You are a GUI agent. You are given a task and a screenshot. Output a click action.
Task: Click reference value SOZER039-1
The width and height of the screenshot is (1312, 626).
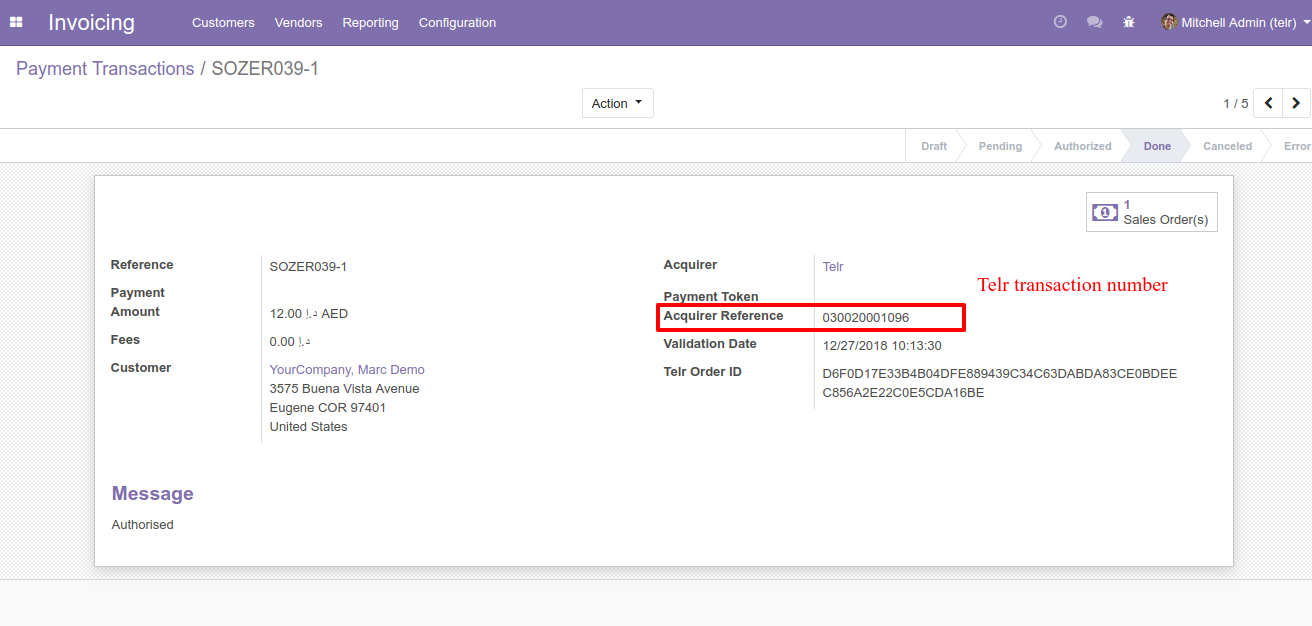308,267
